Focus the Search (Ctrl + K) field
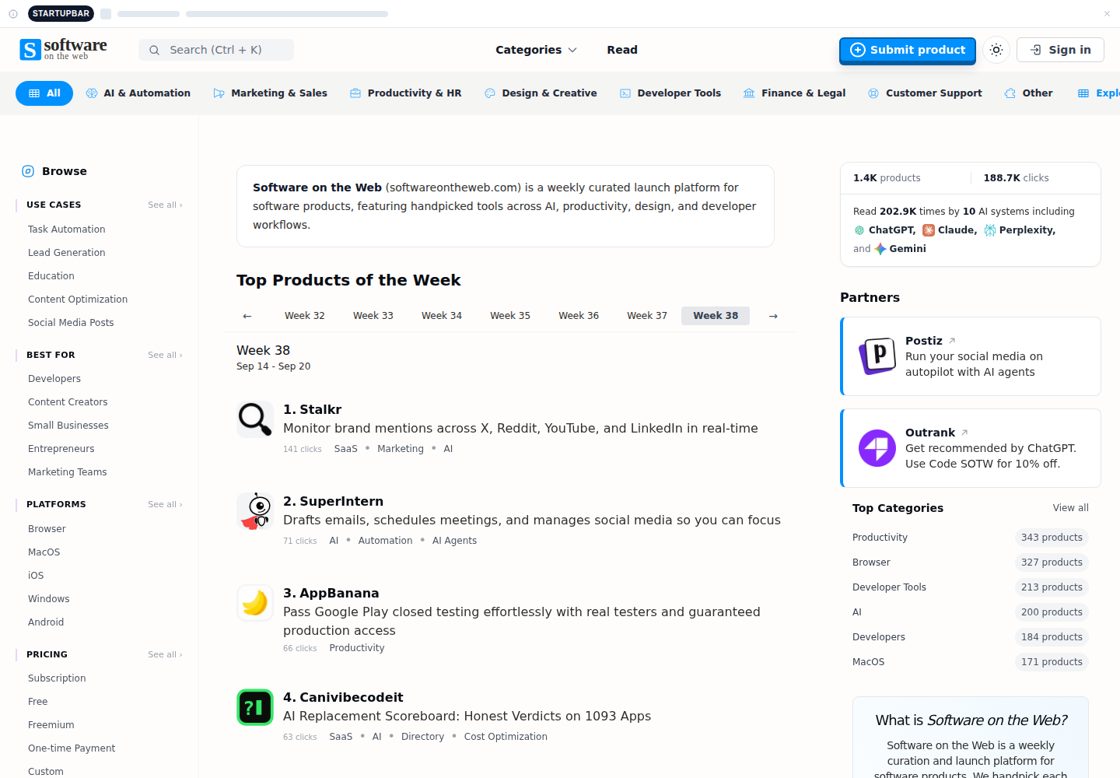The image size is (1120, 778). 216,50
